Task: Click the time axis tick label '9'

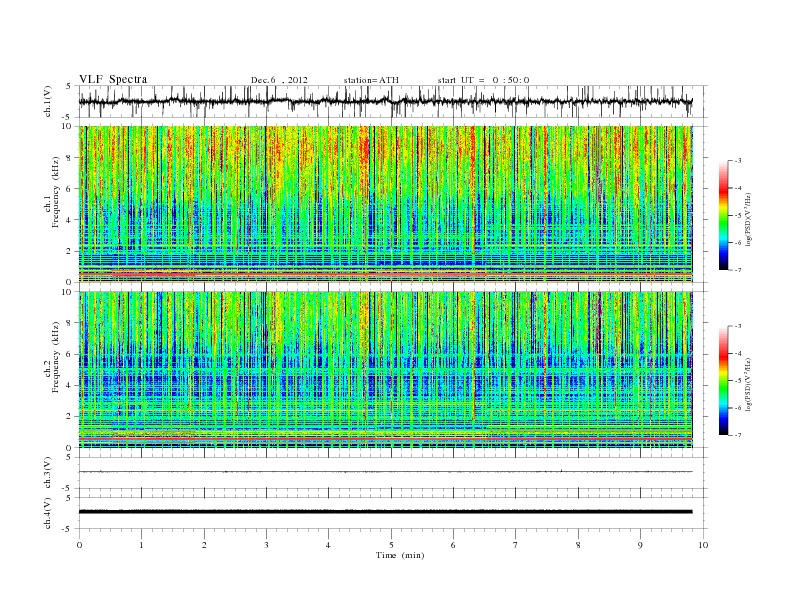Action: [x=640, y=545]
